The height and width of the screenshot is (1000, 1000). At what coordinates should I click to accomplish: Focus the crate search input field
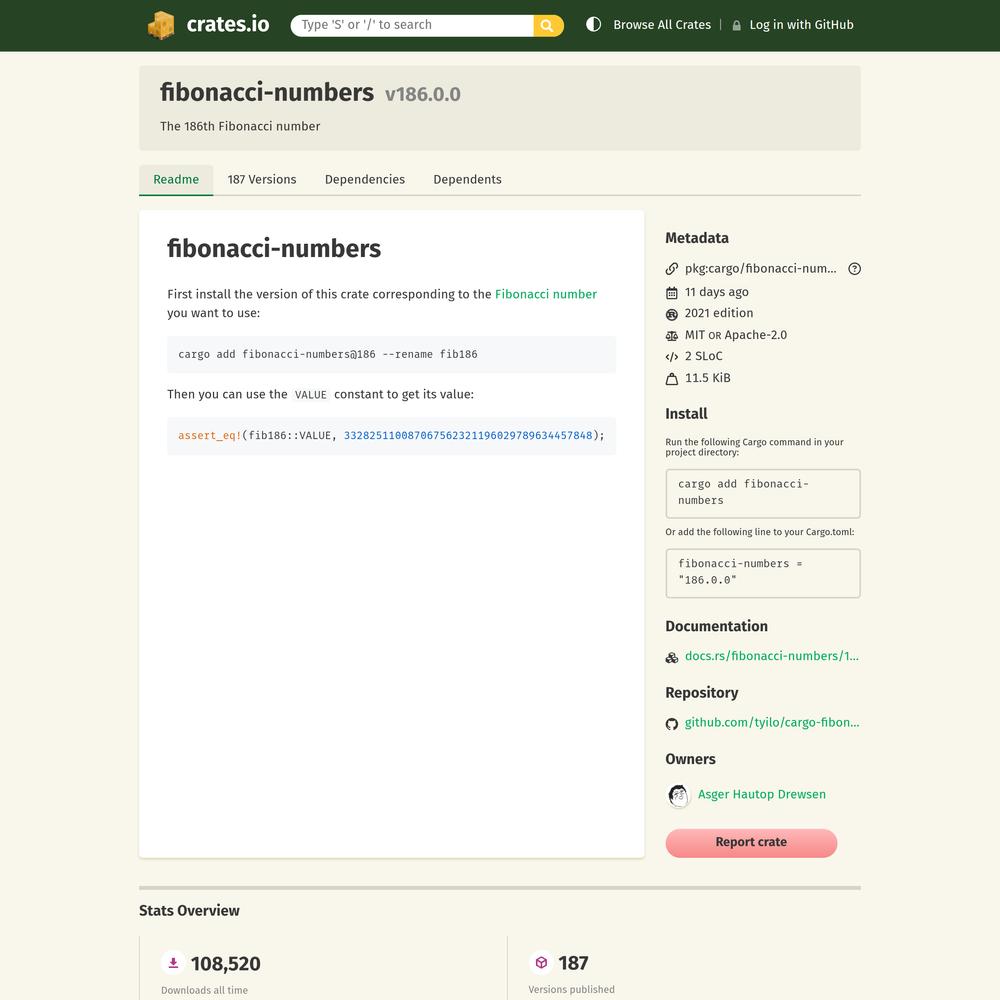[x=412, y=25]
